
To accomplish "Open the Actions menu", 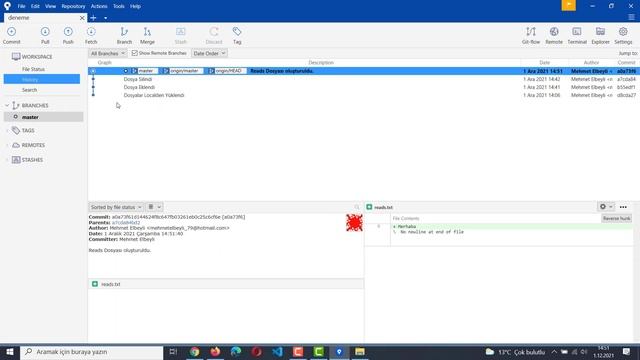I will 99,6.
